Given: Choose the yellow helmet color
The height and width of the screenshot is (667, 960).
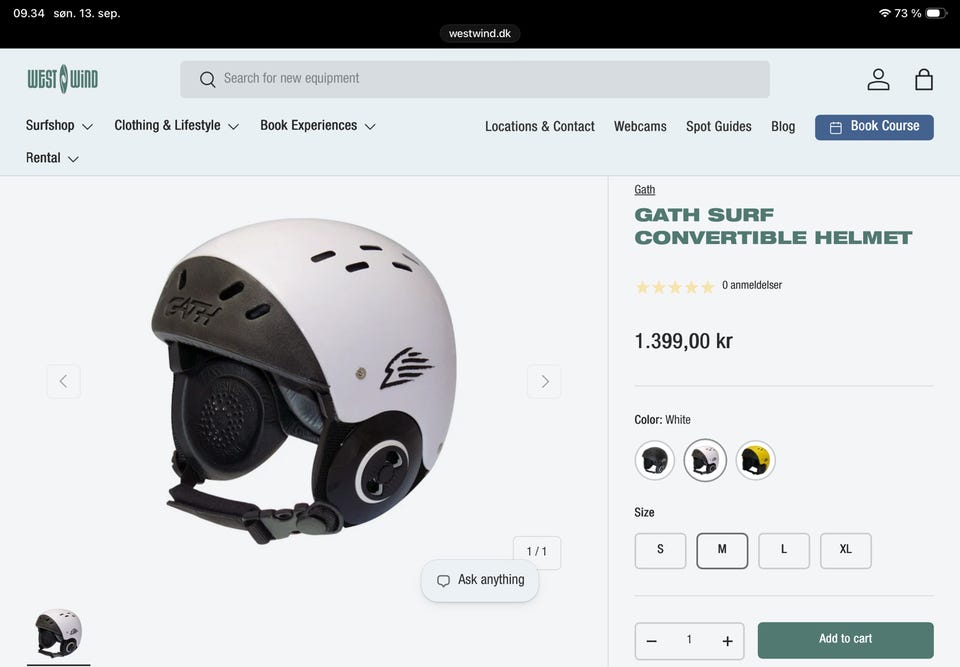Looking at the screenshot, I should pyautogui.click(x=756, y=460).
